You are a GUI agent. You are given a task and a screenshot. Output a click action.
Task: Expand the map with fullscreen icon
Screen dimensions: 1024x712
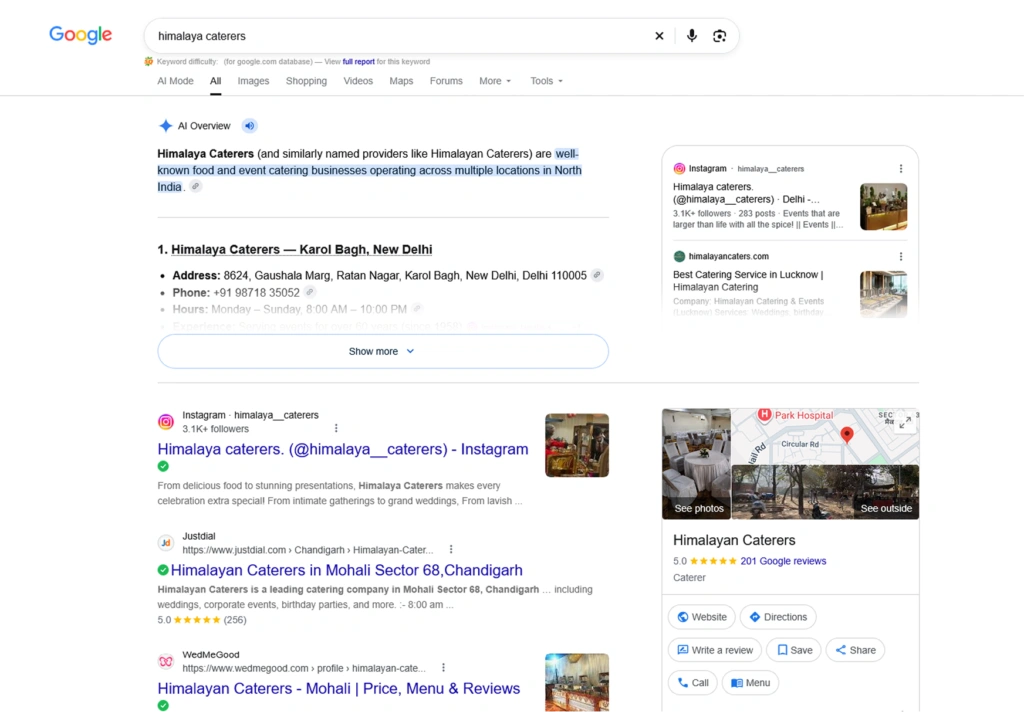tap(904, 423)
